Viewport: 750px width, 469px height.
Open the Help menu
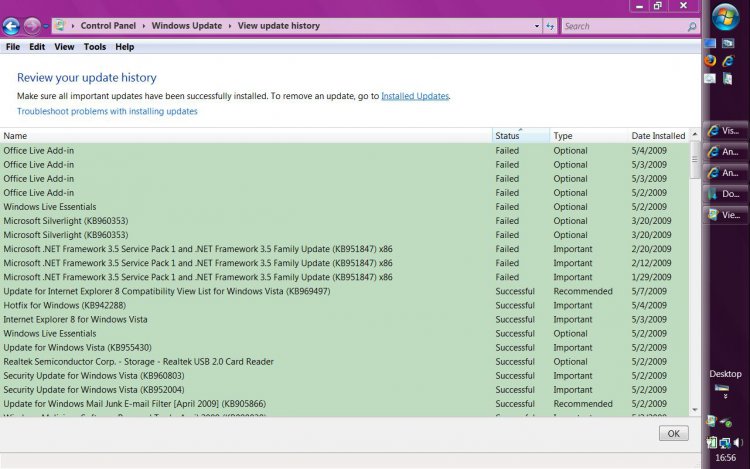click(124, 47)
